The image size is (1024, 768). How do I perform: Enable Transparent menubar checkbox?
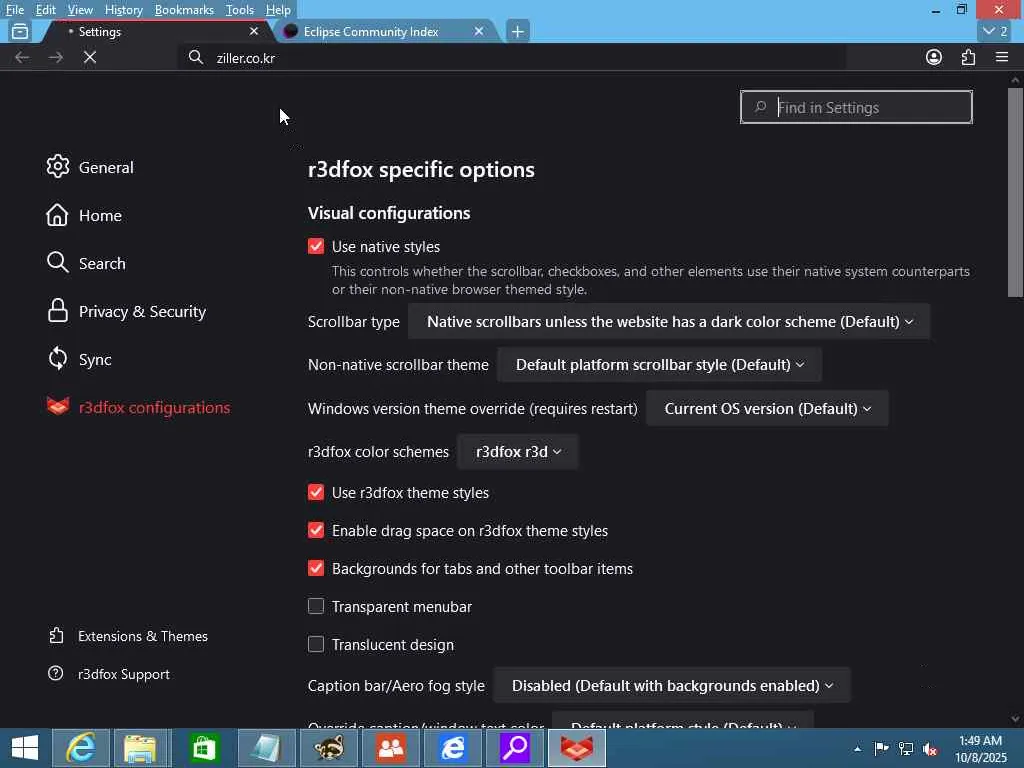316,606
